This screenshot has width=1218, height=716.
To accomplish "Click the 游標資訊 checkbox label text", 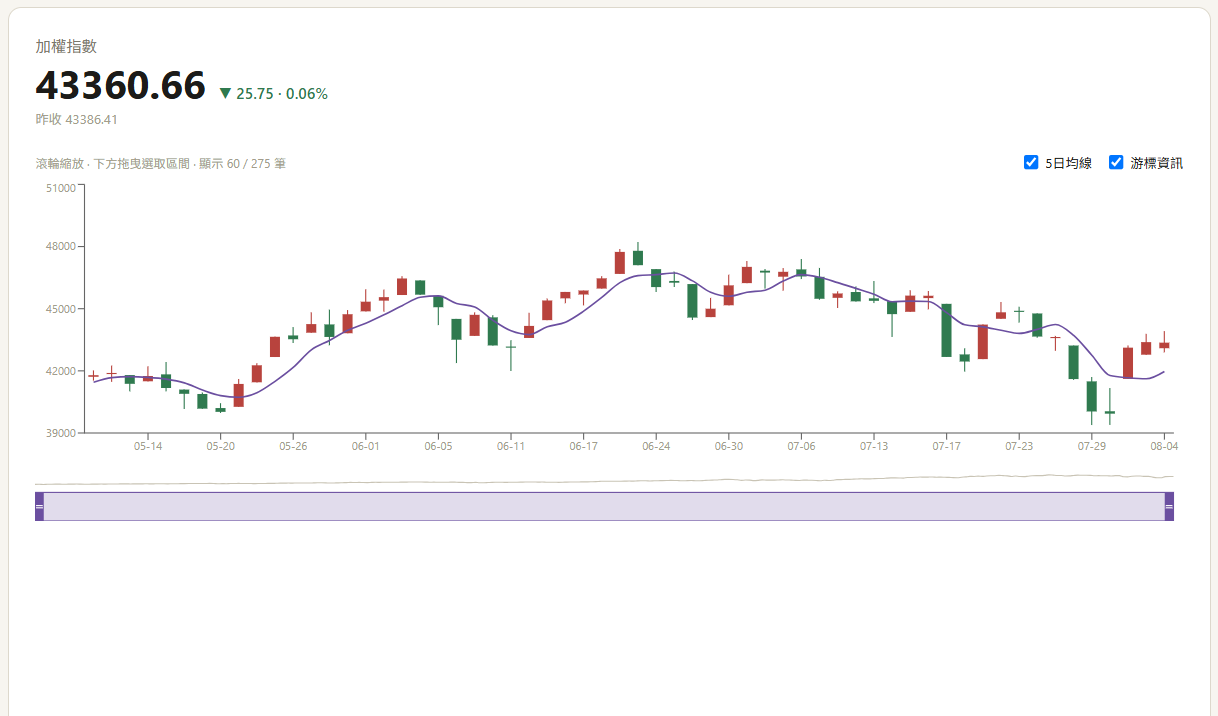I will click(1157, 163).
